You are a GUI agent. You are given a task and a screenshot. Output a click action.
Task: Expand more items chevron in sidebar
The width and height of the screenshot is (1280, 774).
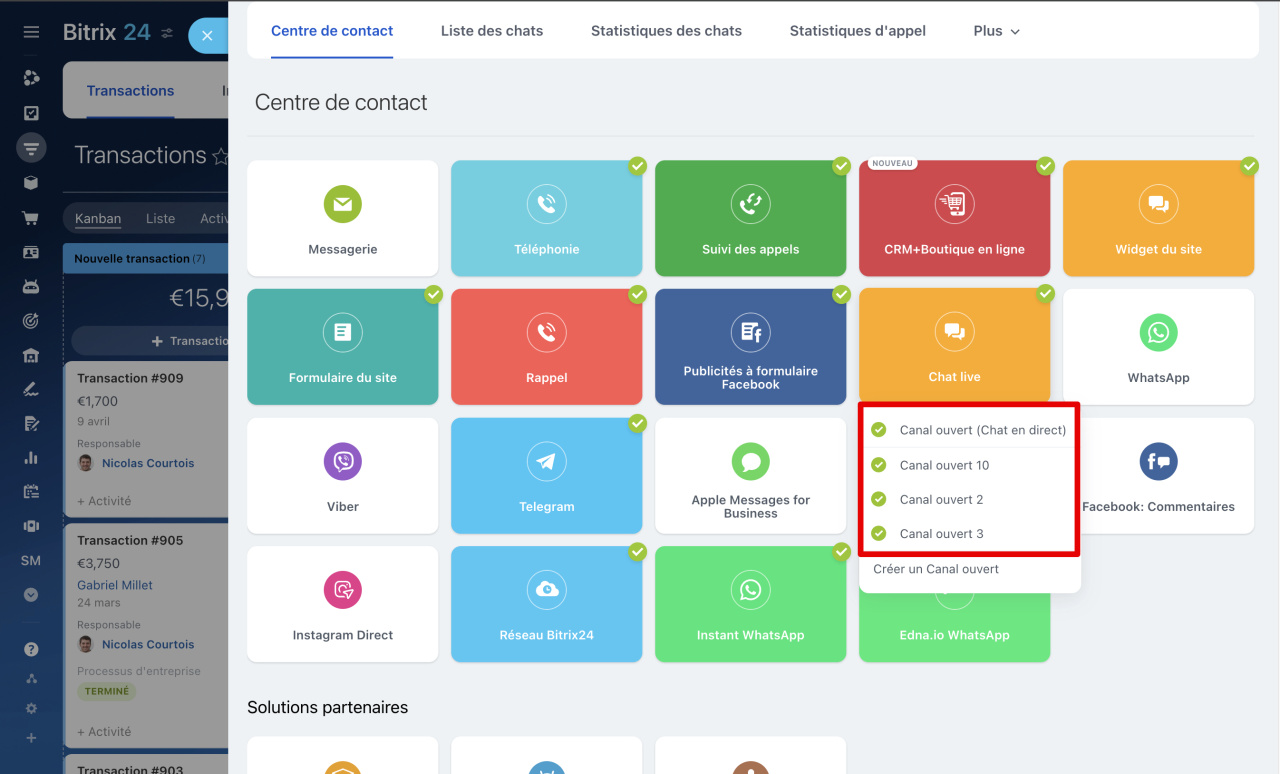pos(31,594)
